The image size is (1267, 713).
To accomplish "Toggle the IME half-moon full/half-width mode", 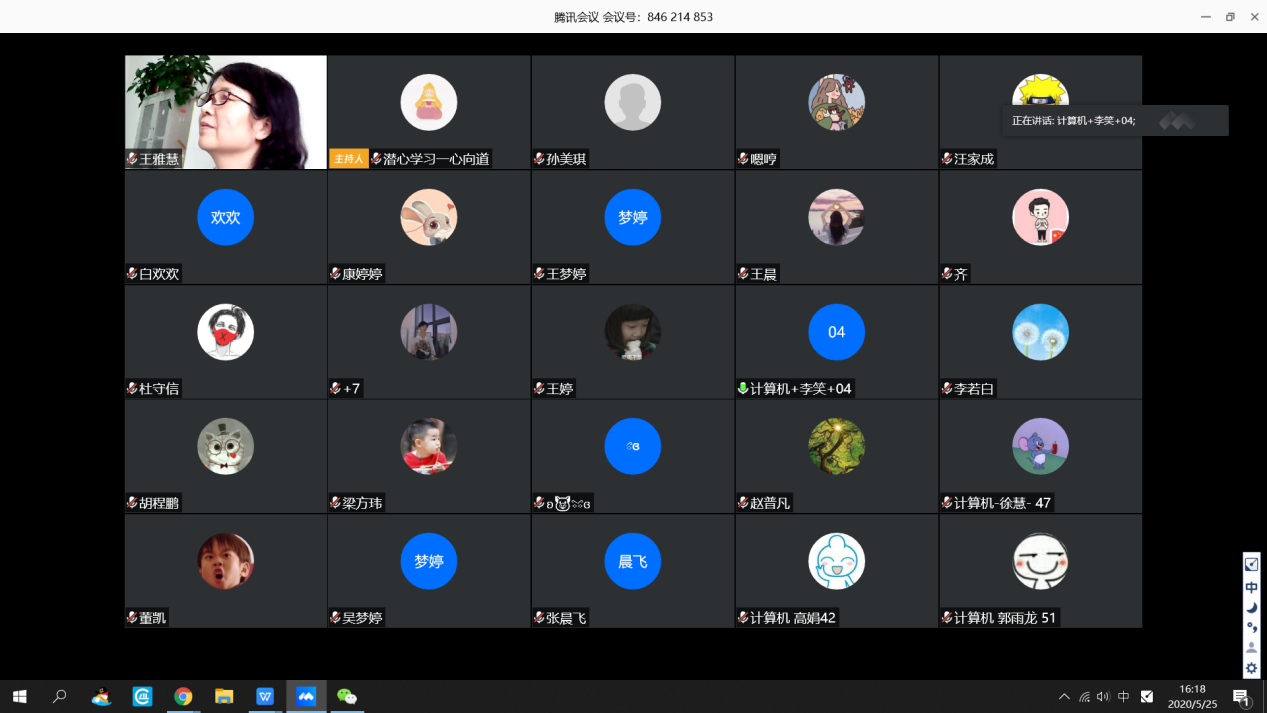I will (1251, 607).
